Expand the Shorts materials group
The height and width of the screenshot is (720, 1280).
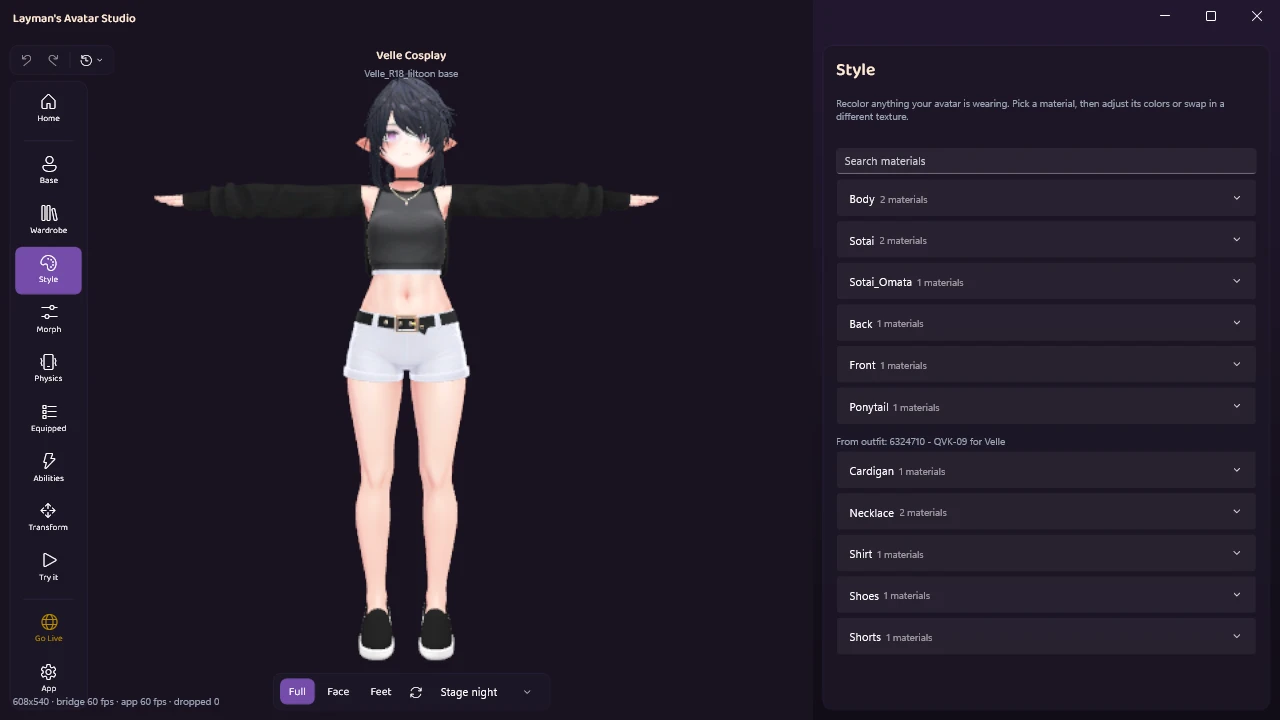1046,637
